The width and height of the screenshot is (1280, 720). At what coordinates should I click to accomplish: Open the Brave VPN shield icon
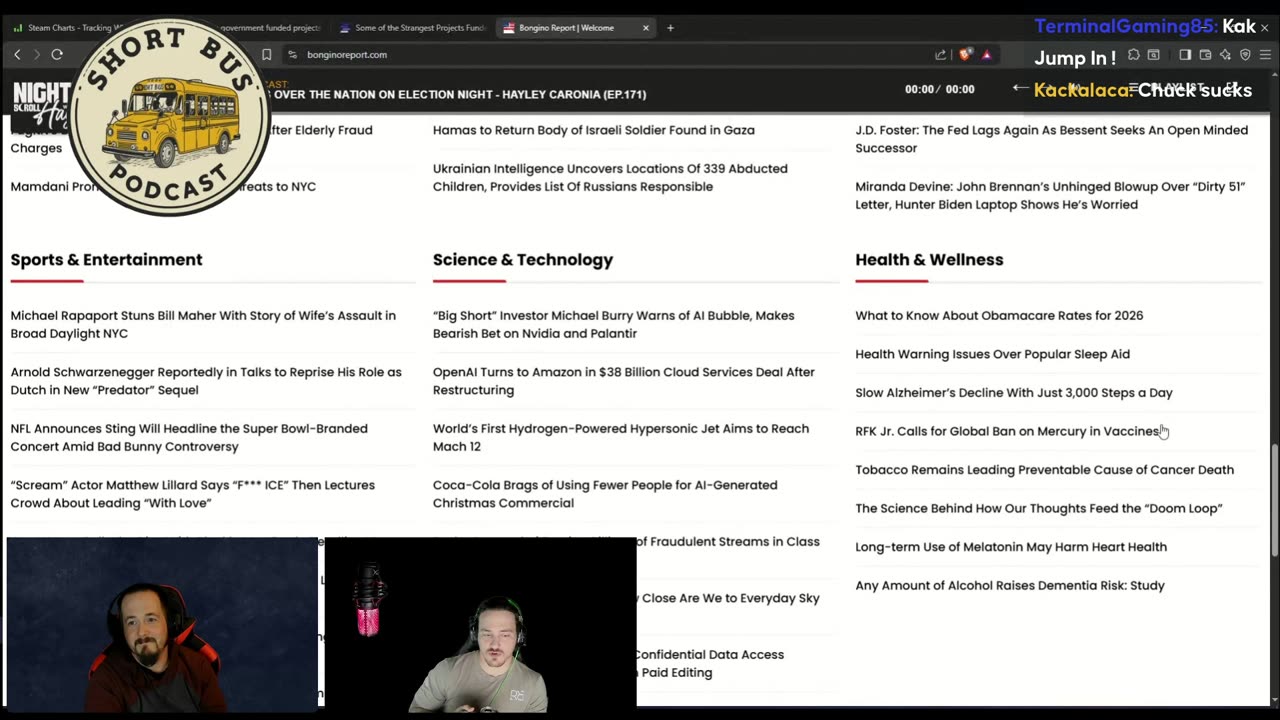point(1245,55)
